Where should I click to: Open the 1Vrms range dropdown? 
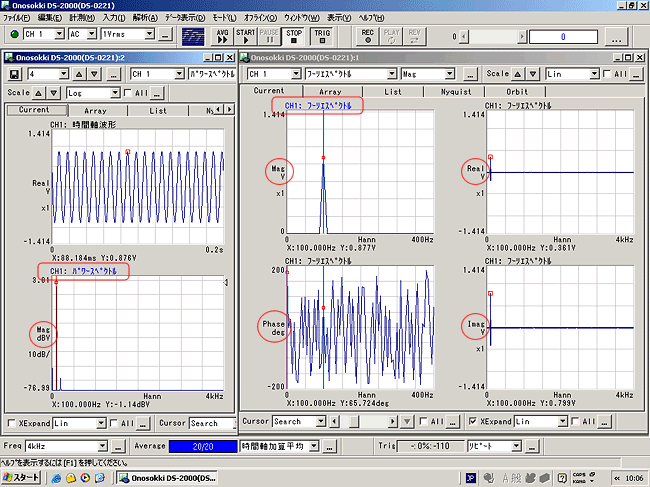pyautogui.click(x=150, y=34)
